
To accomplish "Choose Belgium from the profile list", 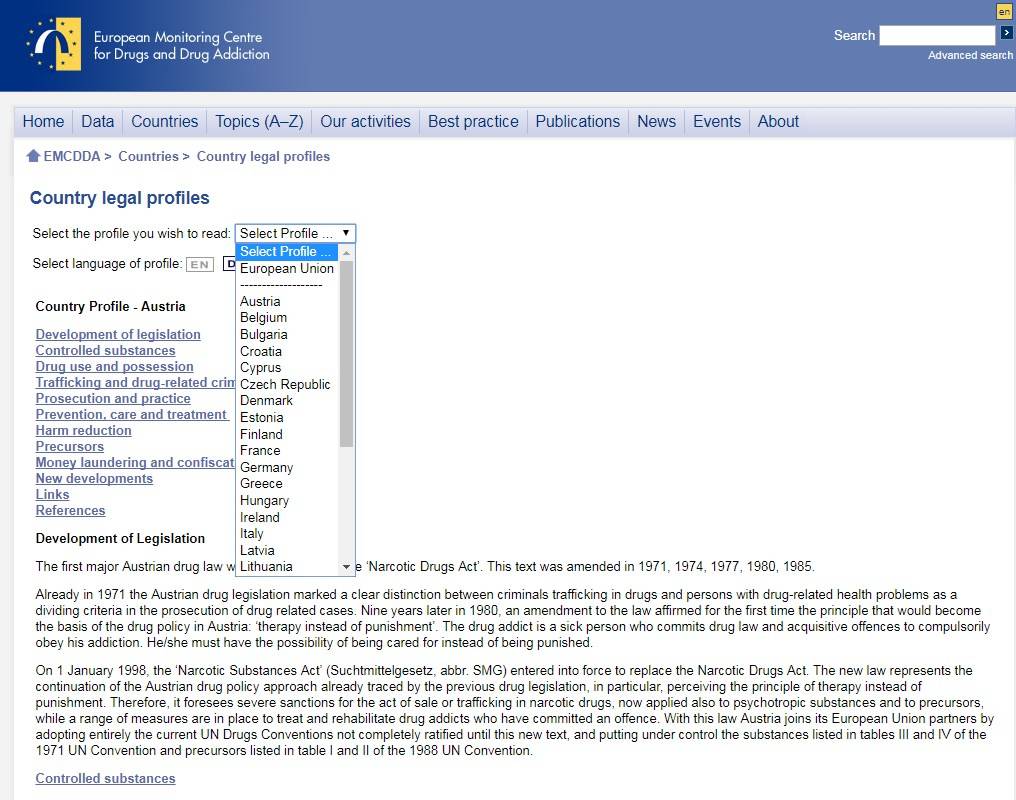I will click(x=287, y=317).
